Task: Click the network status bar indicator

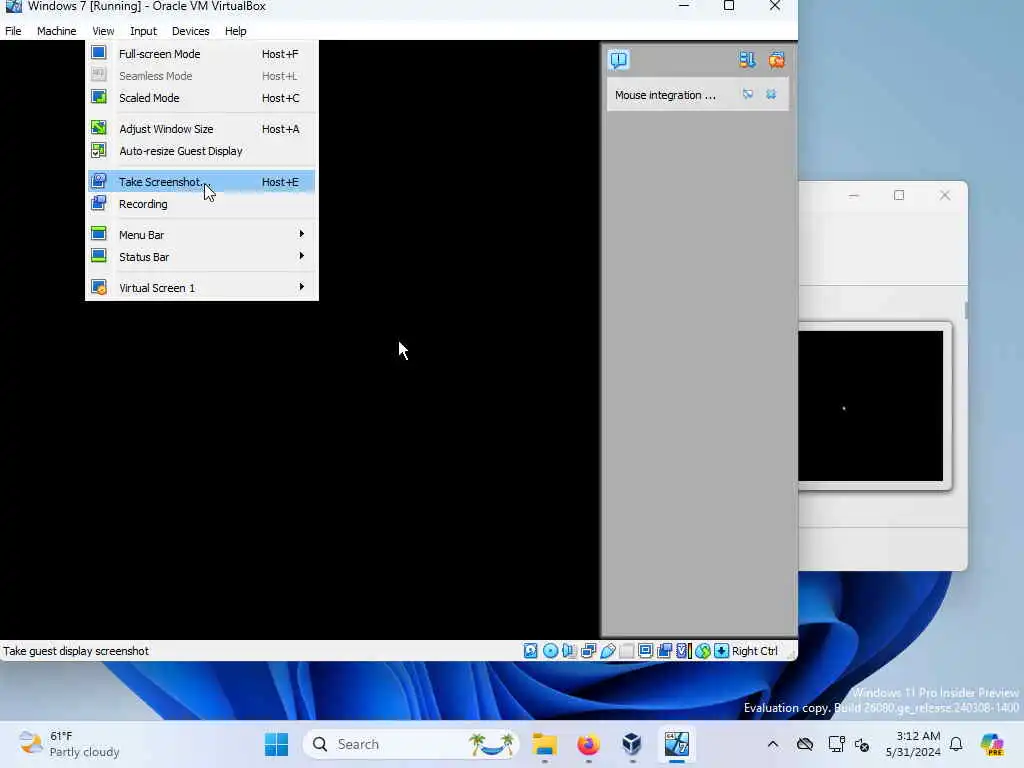Action: [588, 651]
